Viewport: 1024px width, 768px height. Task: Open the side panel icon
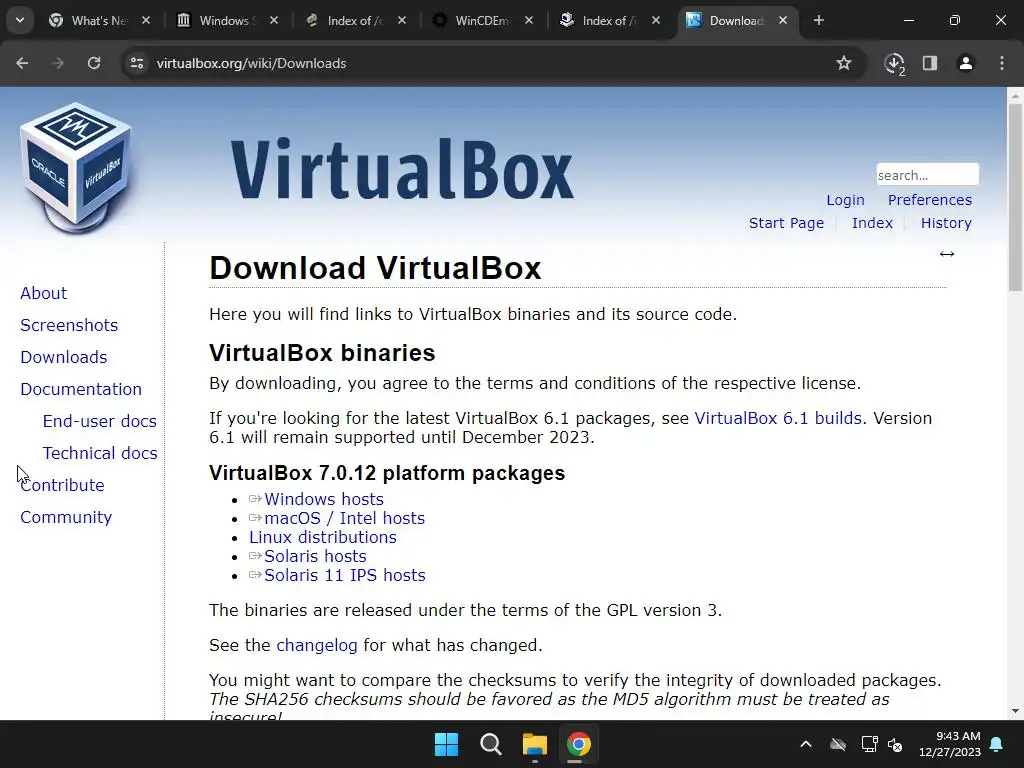pos(930,63)
